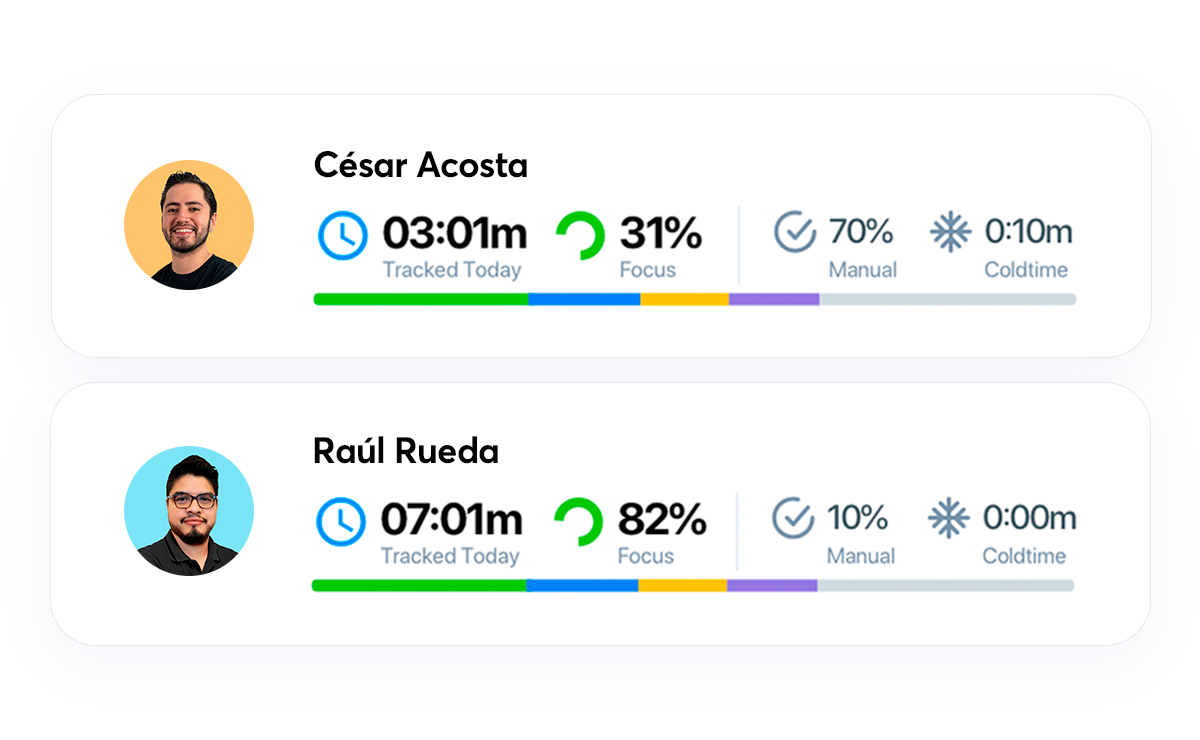Select the Raúl Rueda name heading
This screenshot has height=740, width=1200.
coord(406,451)
